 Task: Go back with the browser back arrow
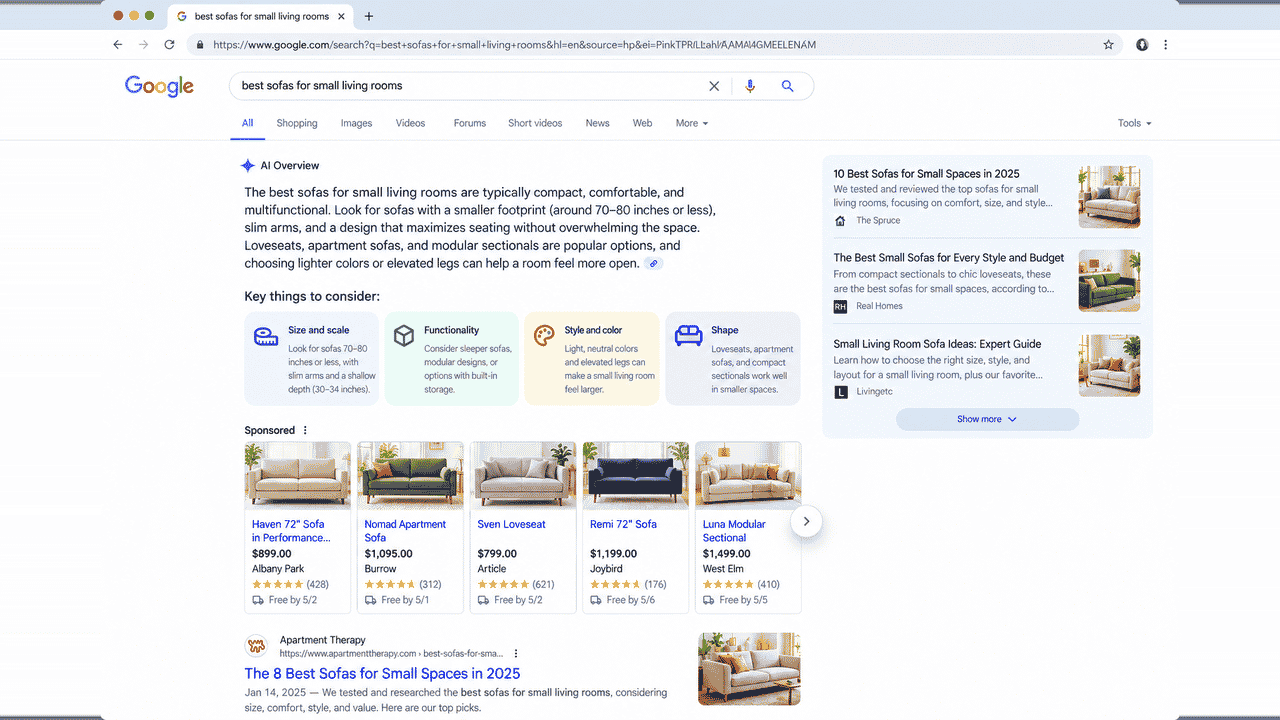[118, 45]
